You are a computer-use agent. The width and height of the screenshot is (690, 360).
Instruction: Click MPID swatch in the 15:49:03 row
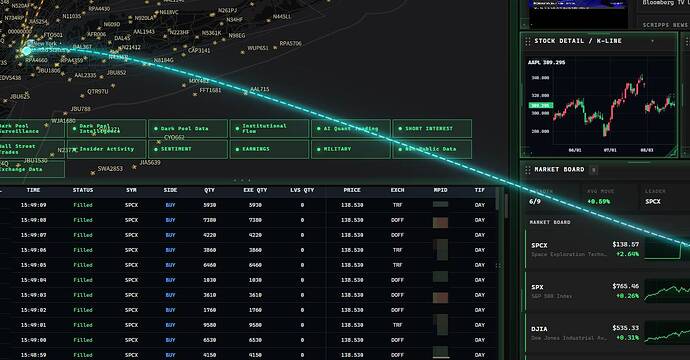[x=440, y=297]
